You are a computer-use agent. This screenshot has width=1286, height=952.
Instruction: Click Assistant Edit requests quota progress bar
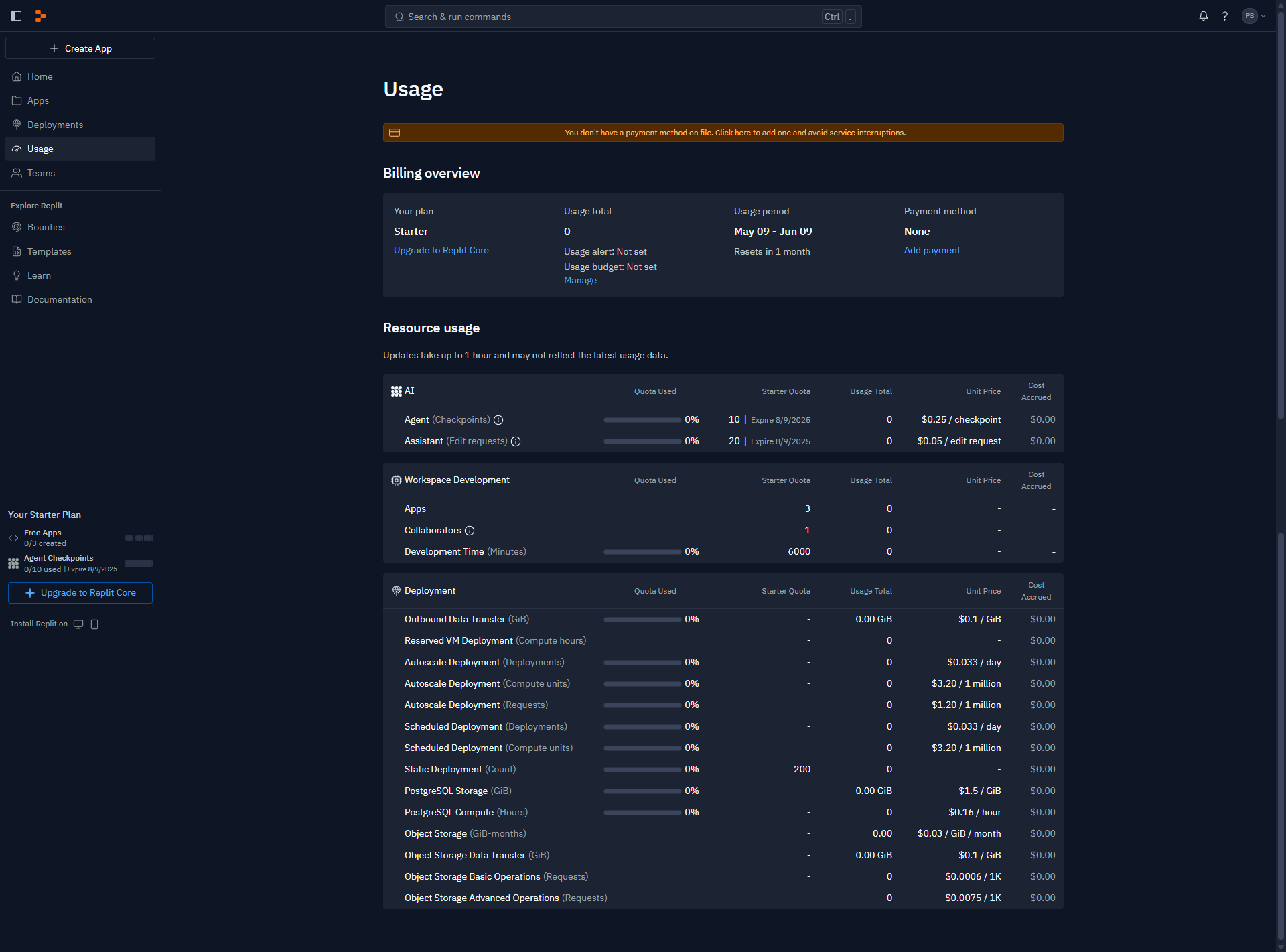pyautogui.click(x=642, y=441)
